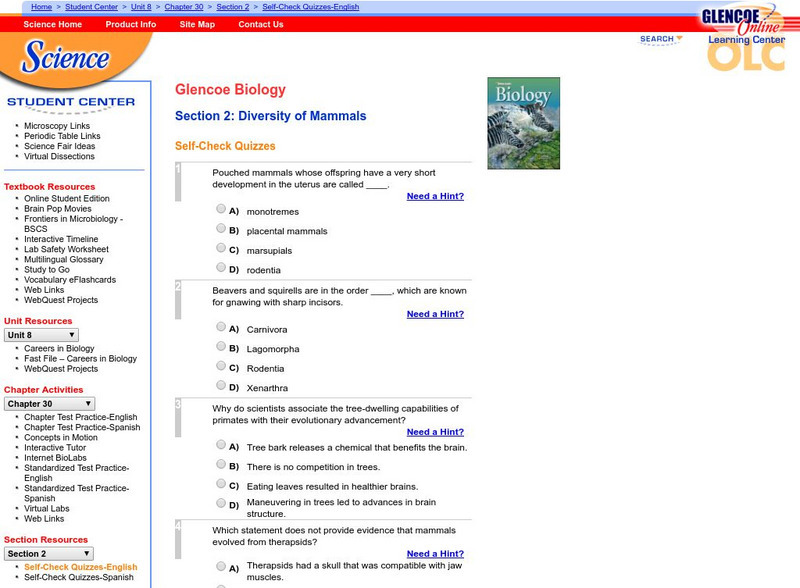800x588 pixels.
Task: Click Need a Hint for question 1
Action: 435,196
